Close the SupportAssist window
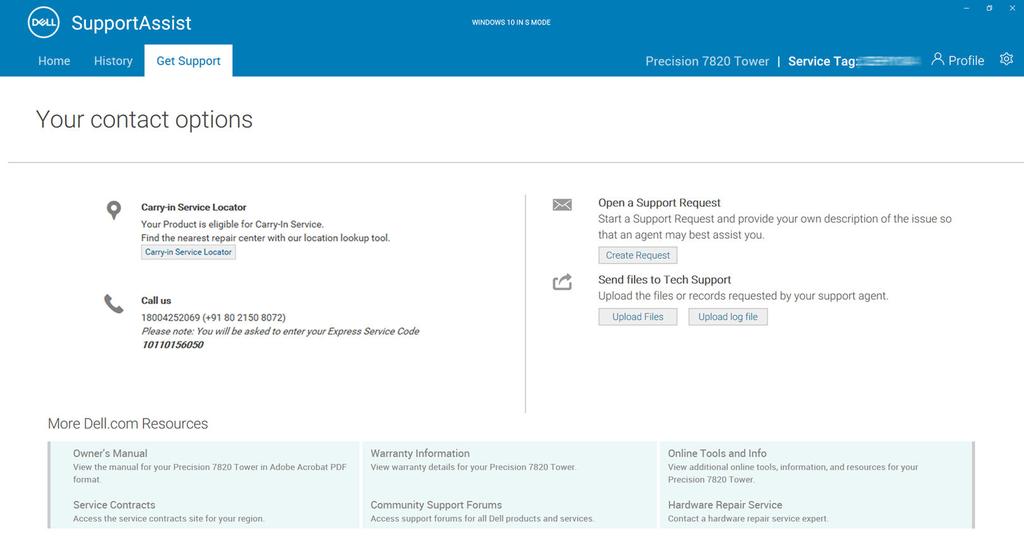Viewport: 1024px width, 556px height. click(1012, 8)
